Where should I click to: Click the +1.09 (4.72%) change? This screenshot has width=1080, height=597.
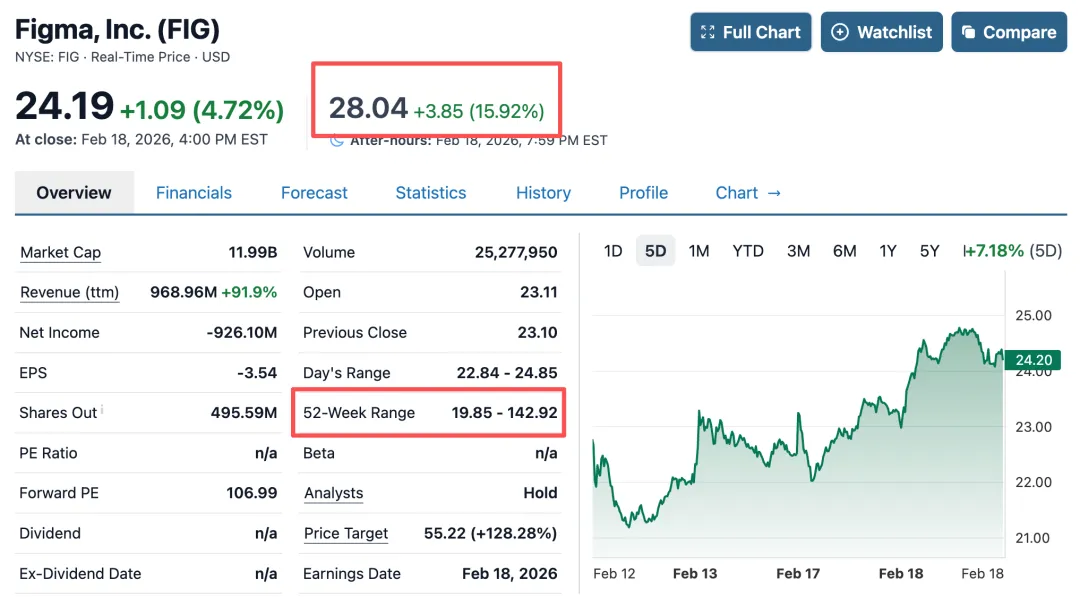pyautogui.click(x=202, y=109)
